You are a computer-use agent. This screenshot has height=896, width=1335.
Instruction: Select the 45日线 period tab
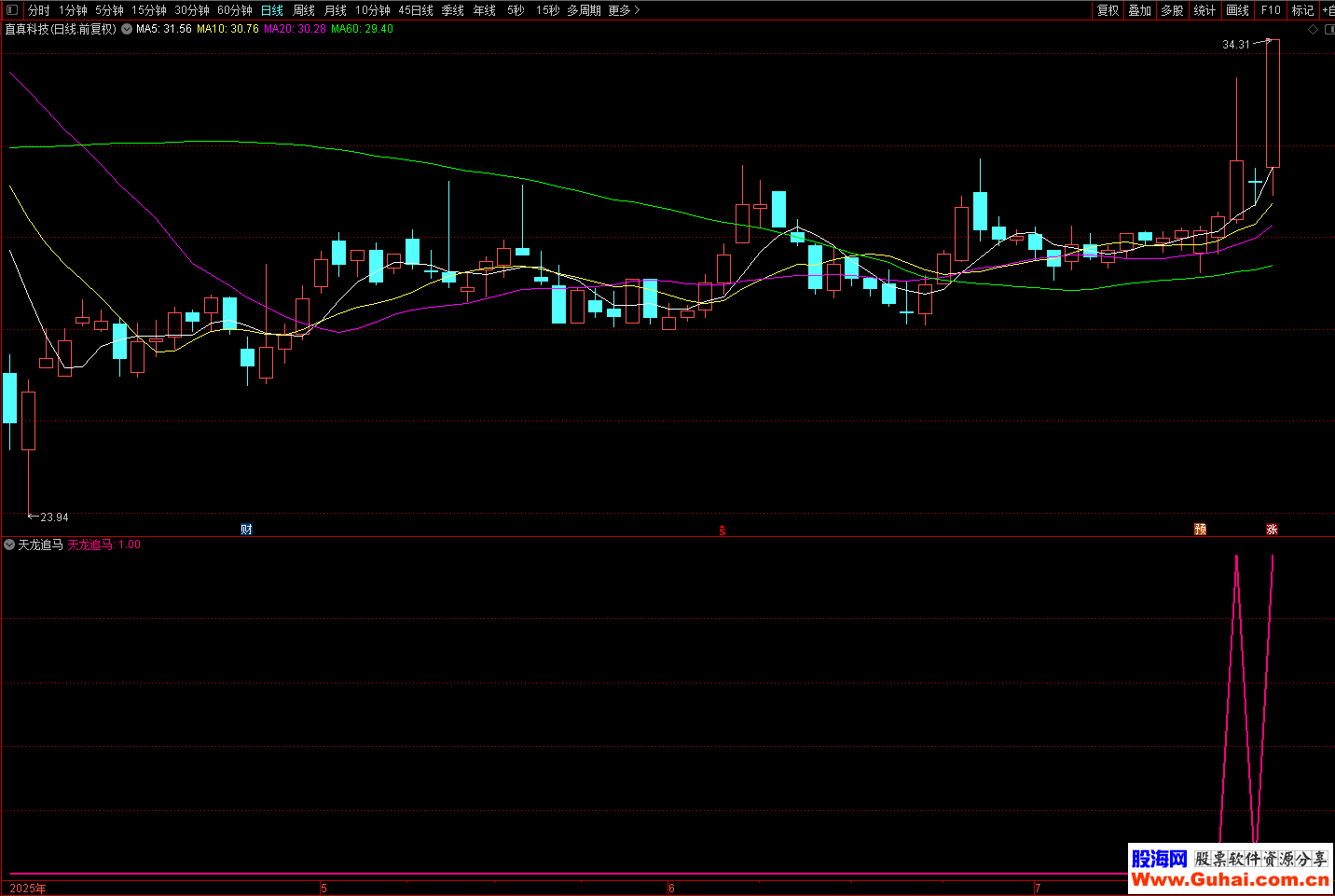[416, 10]
